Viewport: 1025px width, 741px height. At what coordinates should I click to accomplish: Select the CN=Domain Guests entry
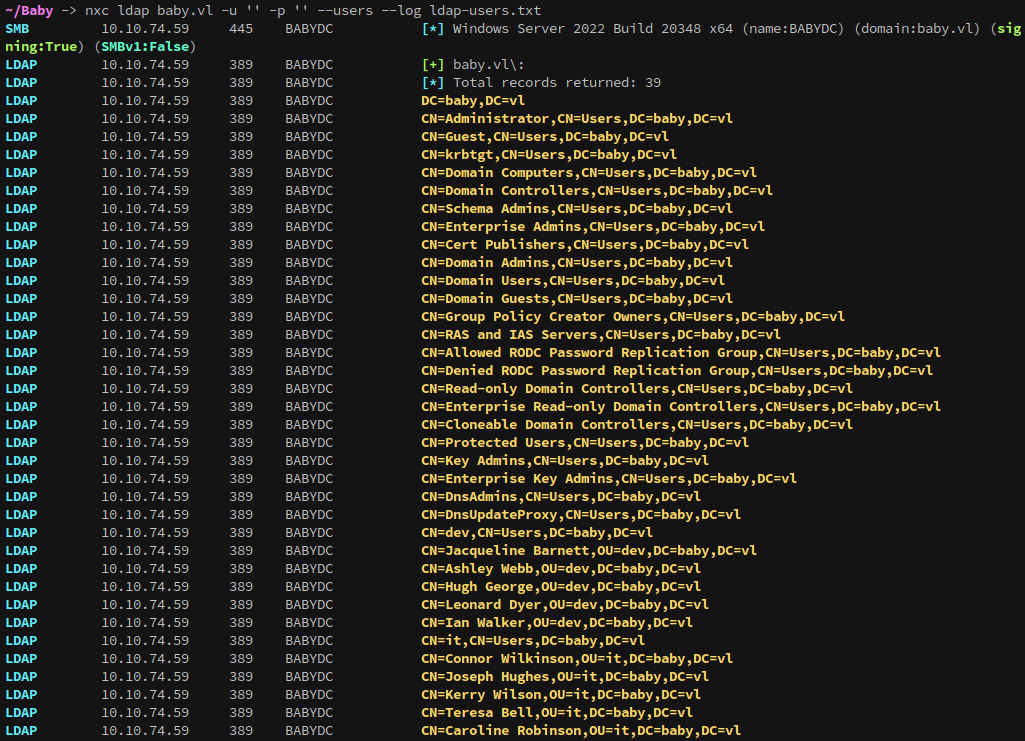pyautogui.click(x=577, y=299)
